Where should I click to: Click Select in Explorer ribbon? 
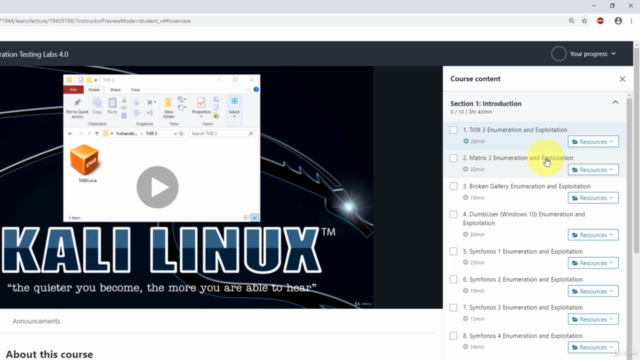click(x=234, y=107)
